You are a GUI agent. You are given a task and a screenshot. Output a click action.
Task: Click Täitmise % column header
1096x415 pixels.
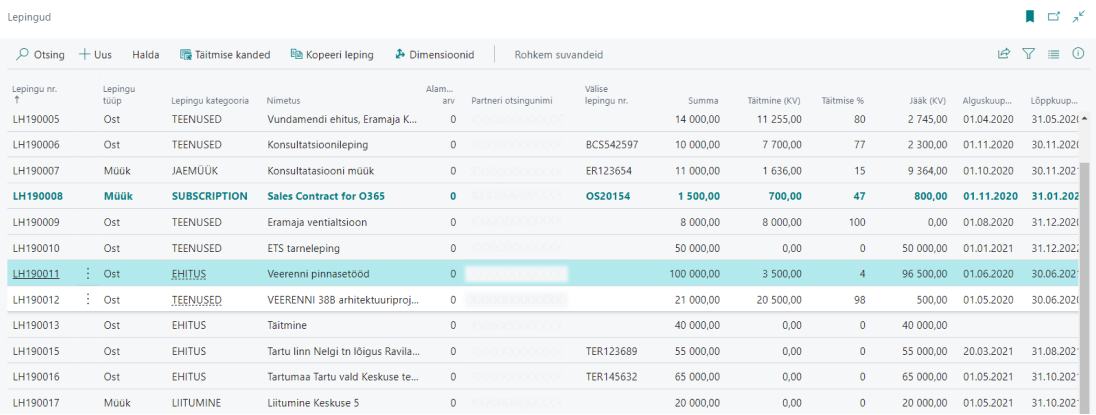point(844,101)
